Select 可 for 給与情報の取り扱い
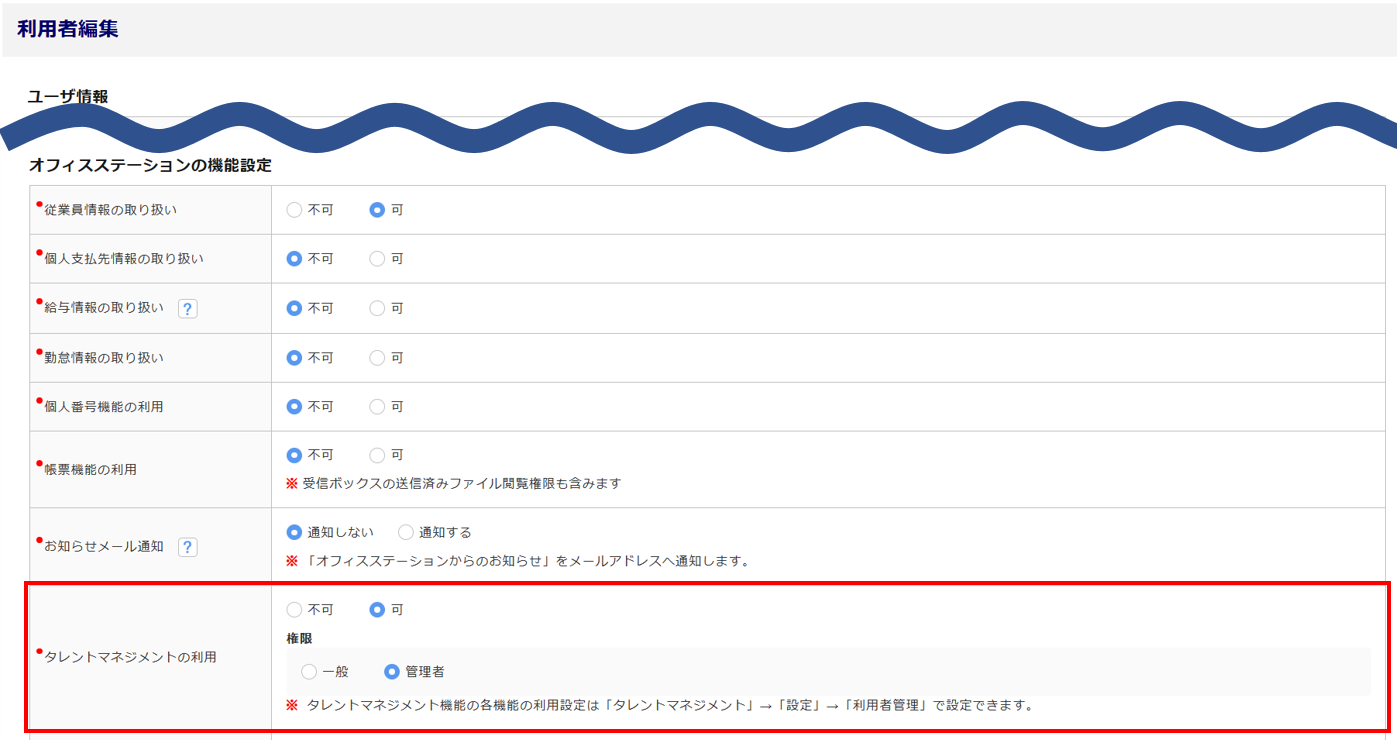The width and height of the screenshot is (1397, 740). point(377,308)
